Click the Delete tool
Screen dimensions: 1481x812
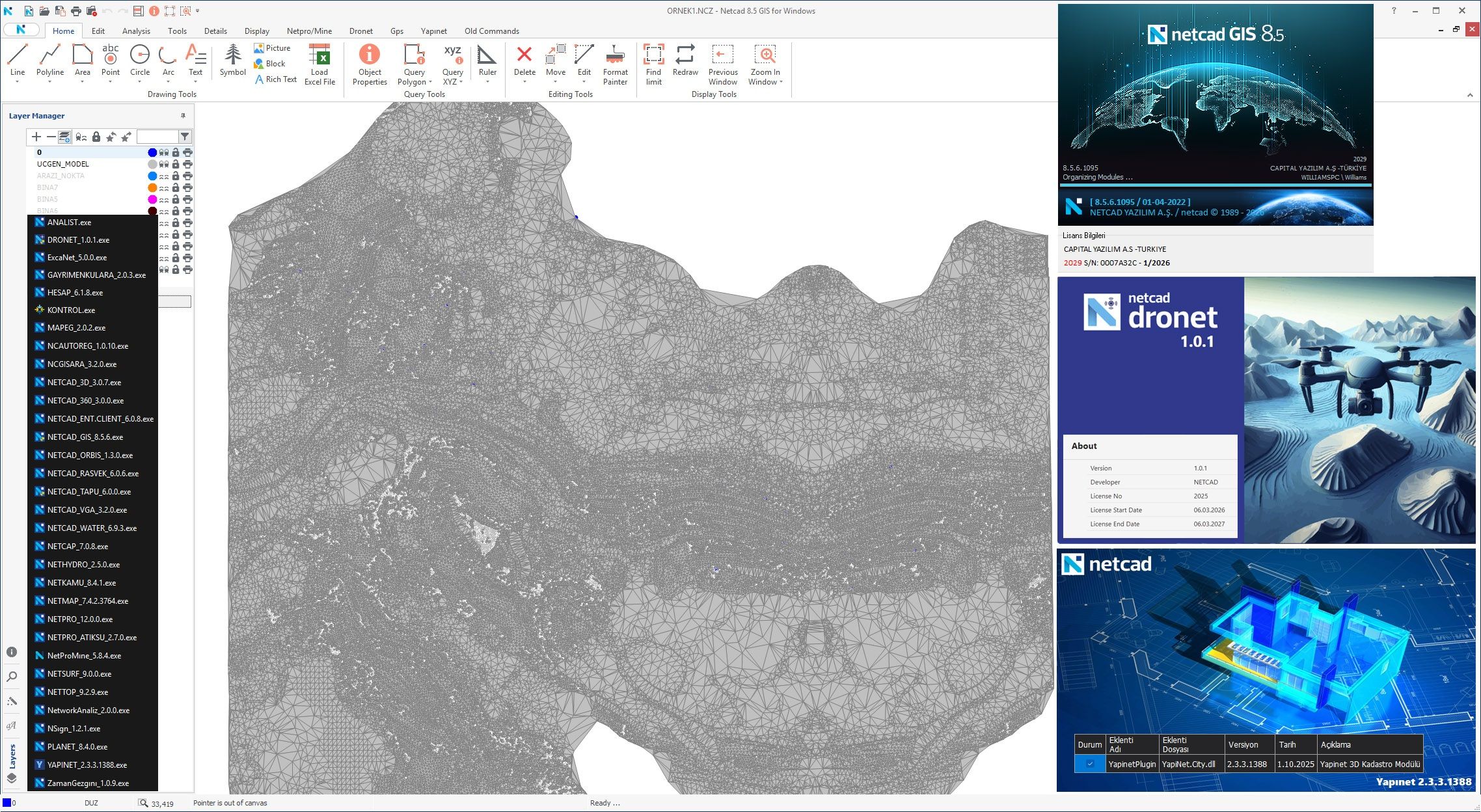[x=524, y=60]
